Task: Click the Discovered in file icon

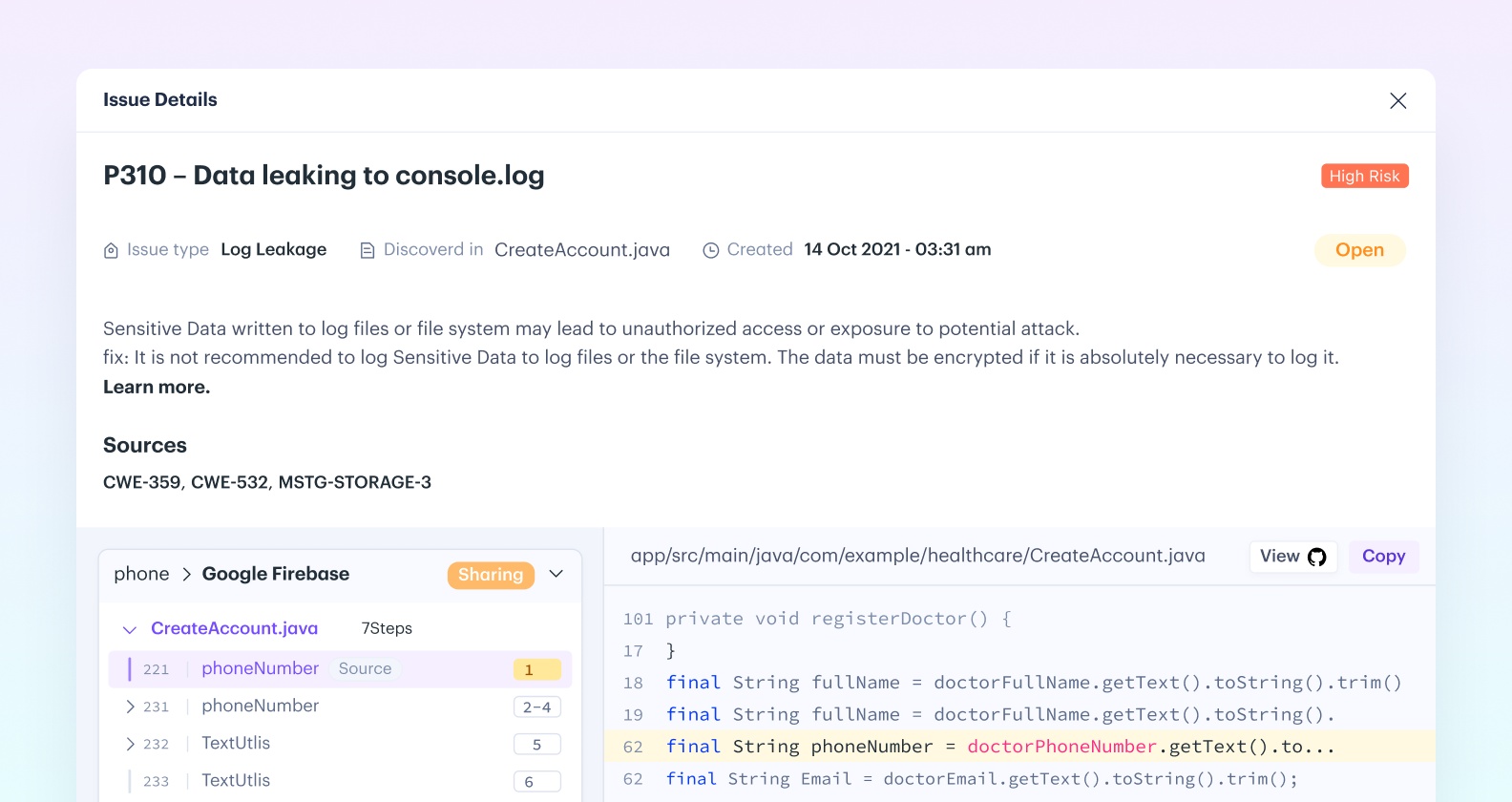Action: pos(367,251)
